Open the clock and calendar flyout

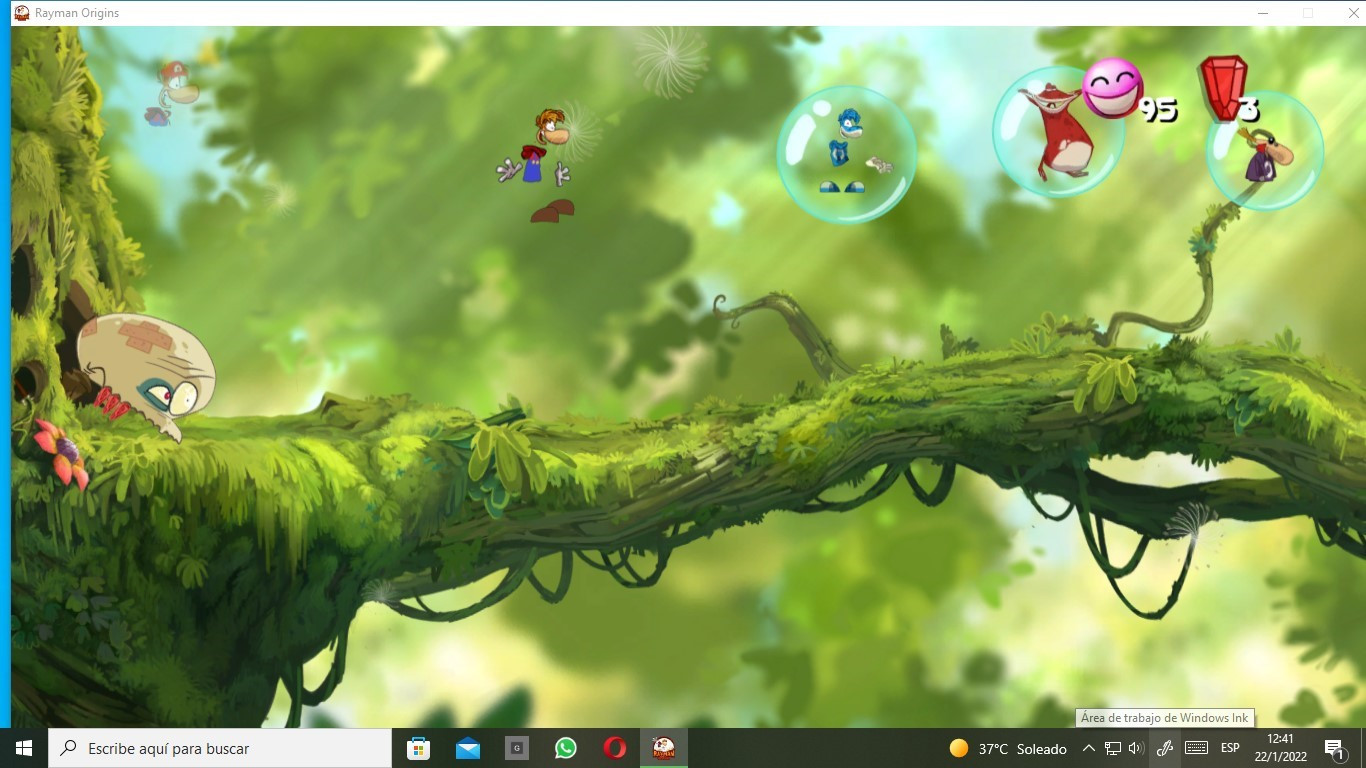pyautogui.click(x=1281, y=747)
